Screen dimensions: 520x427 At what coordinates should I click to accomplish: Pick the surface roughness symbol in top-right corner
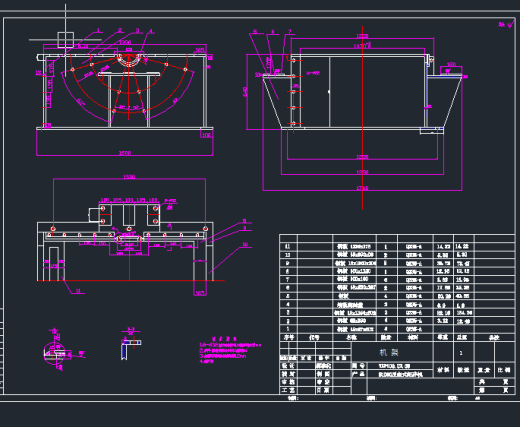tap(507, 24)
